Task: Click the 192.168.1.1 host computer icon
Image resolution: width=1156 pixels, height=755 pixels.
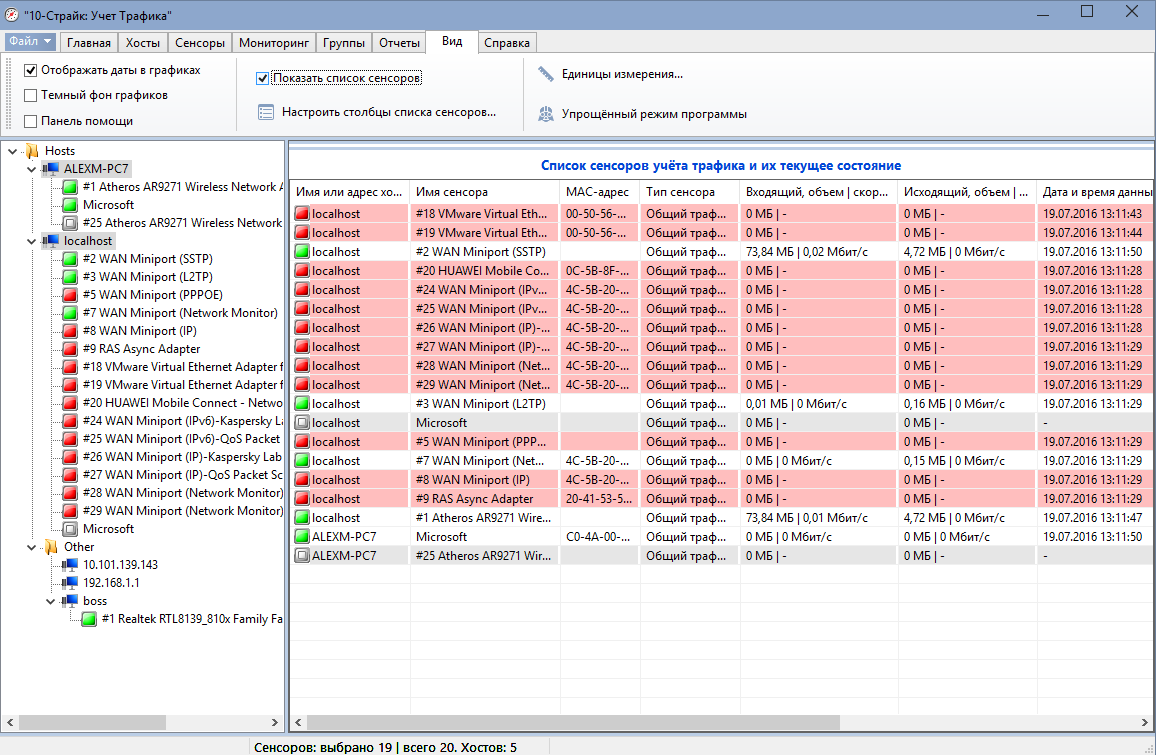Action: coord(70,582)
